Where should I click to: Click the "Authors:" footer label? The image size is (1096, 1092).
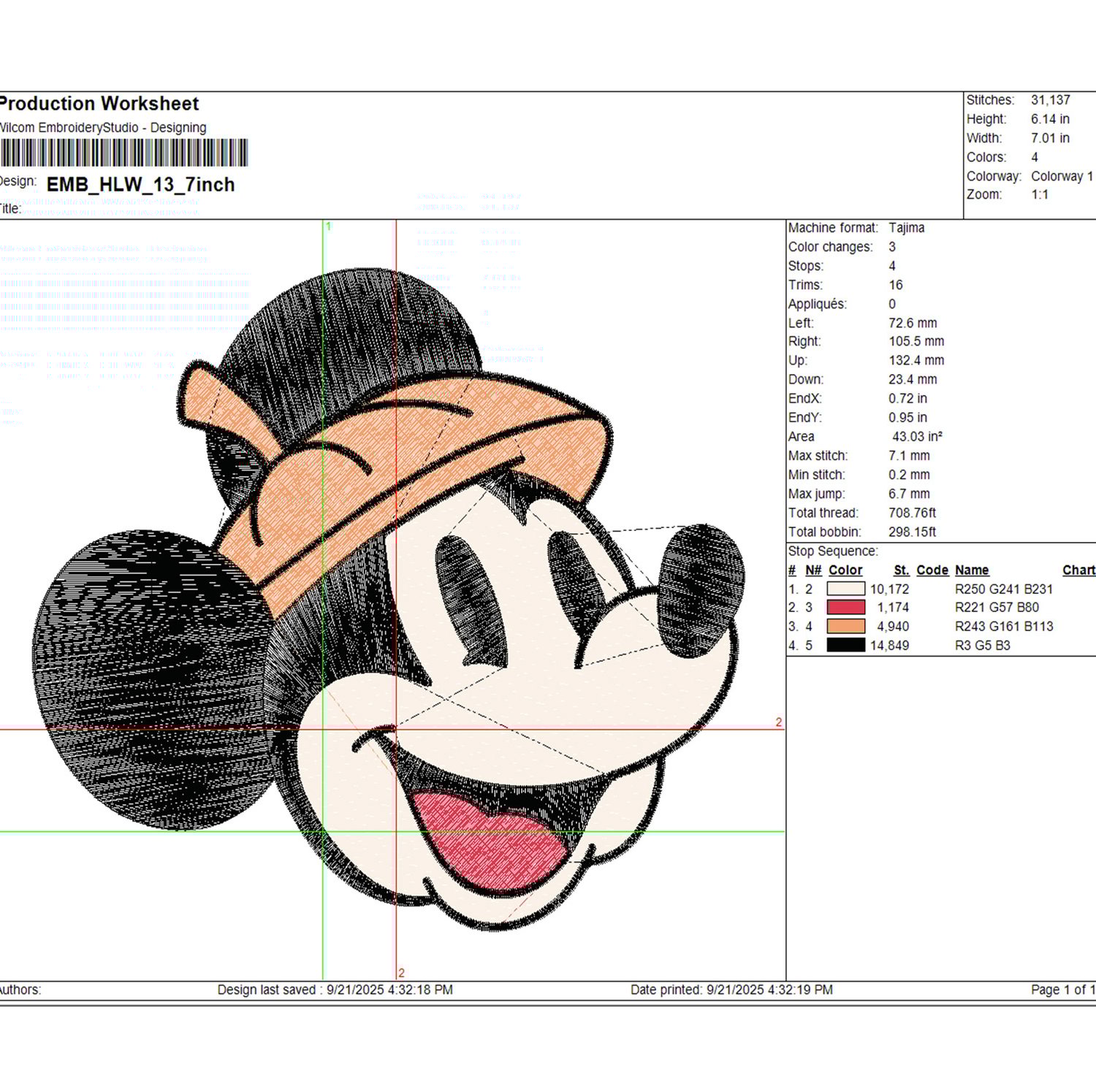tap(20, 990)
